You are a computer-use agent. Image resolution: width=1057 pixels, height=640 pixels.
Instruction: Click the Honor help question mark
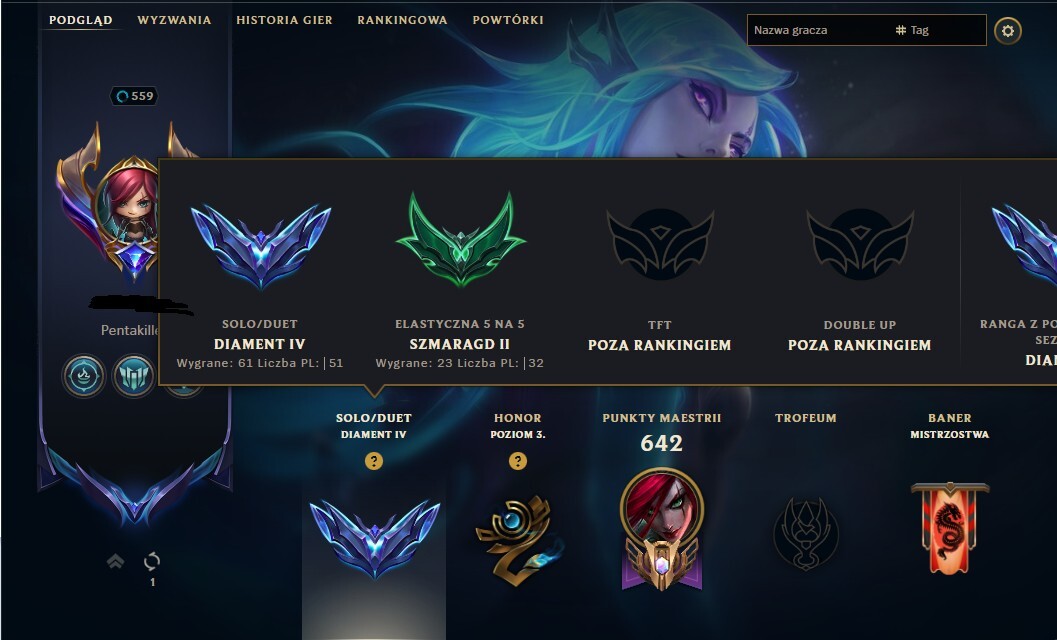coord(518,461)
